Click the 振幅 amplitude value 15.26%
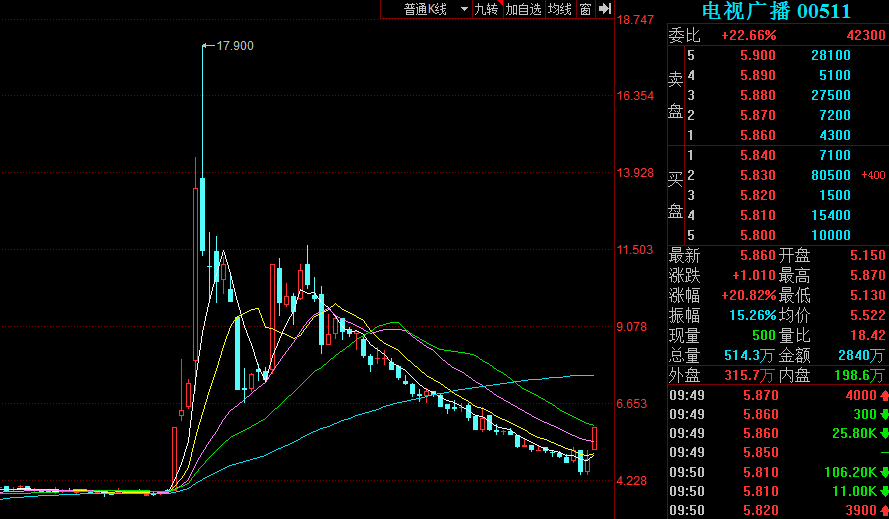The height and width of the screenshot is (519, 889). coord(752,315)
